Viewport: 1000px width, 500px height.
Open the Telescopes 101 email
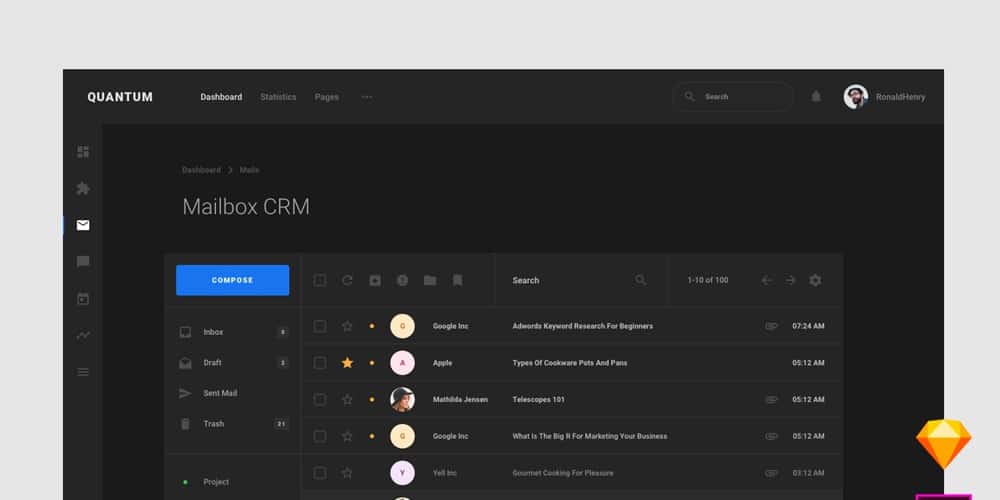(x=538, y=399)
